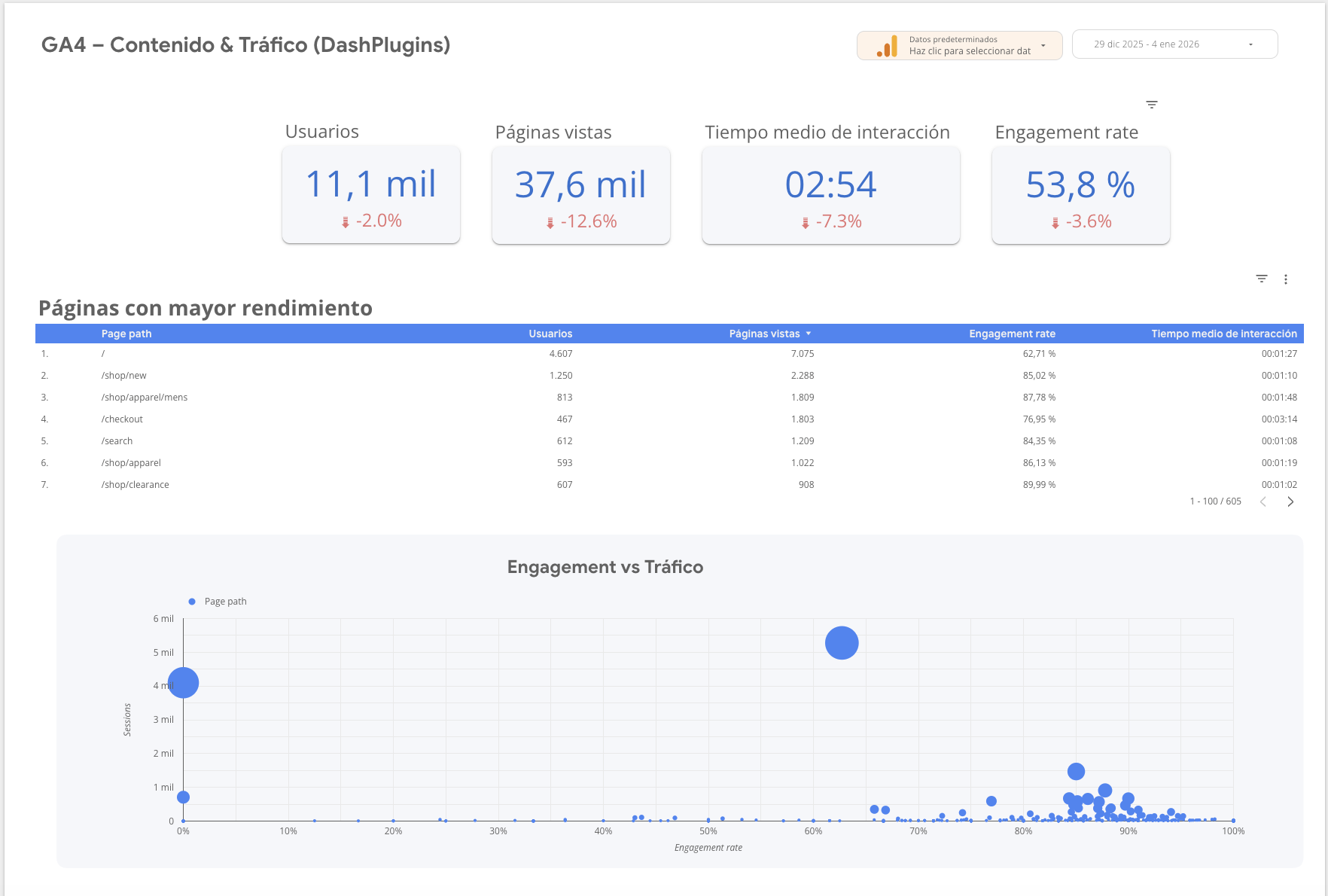Open the filter icon above the rendimiento table
Image resolution: width=1328 pixels, height=896 pixels.
pyautogui.click(x=1261, y=279)
